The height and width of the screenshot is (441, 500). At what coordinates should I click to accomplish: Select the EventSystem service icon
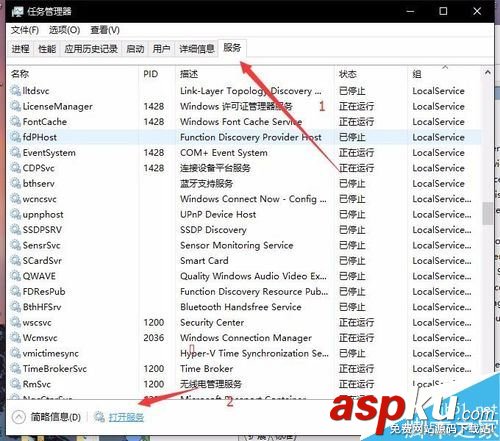[x=16, y=153]
